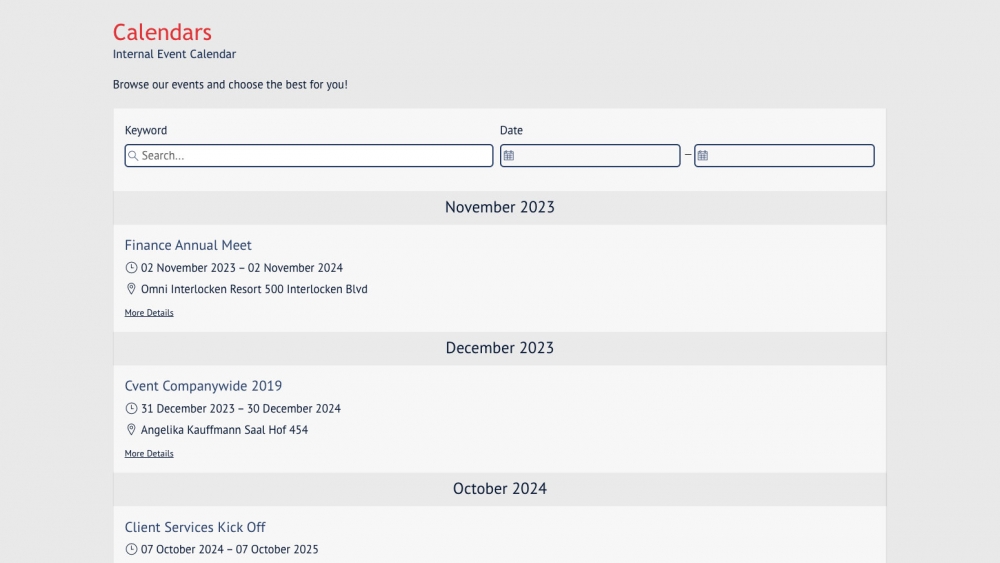Click clock icon for Client Services Kick Off
The height and width of the screenshot is (563, 1000).
(131, 549)
